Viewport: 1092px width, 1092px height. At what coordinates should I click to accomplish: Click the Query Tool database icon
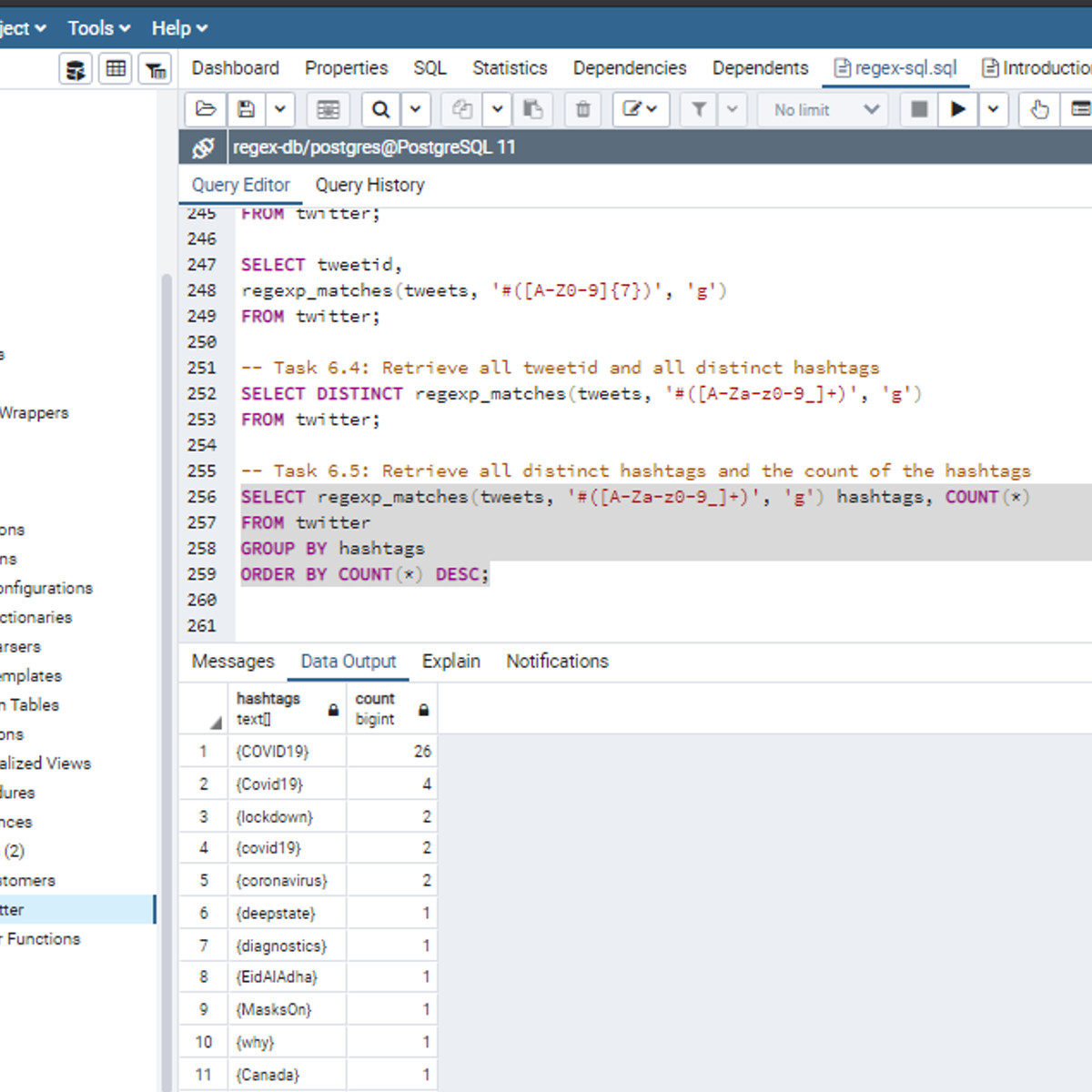(x=76, y=69)
